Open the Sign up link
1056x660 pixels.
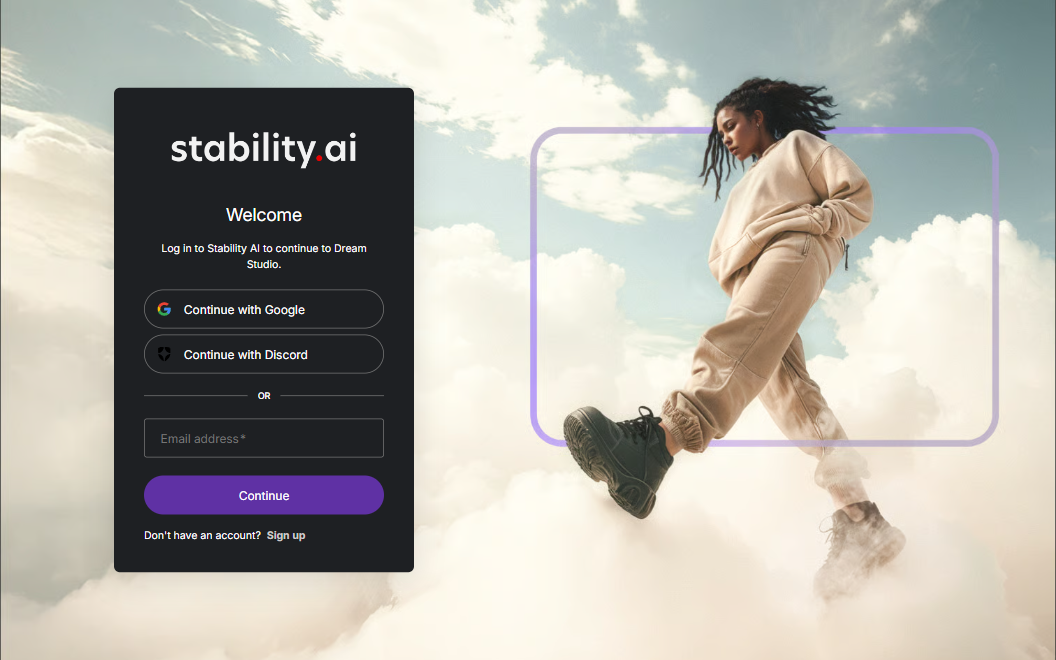coord(286,535)
